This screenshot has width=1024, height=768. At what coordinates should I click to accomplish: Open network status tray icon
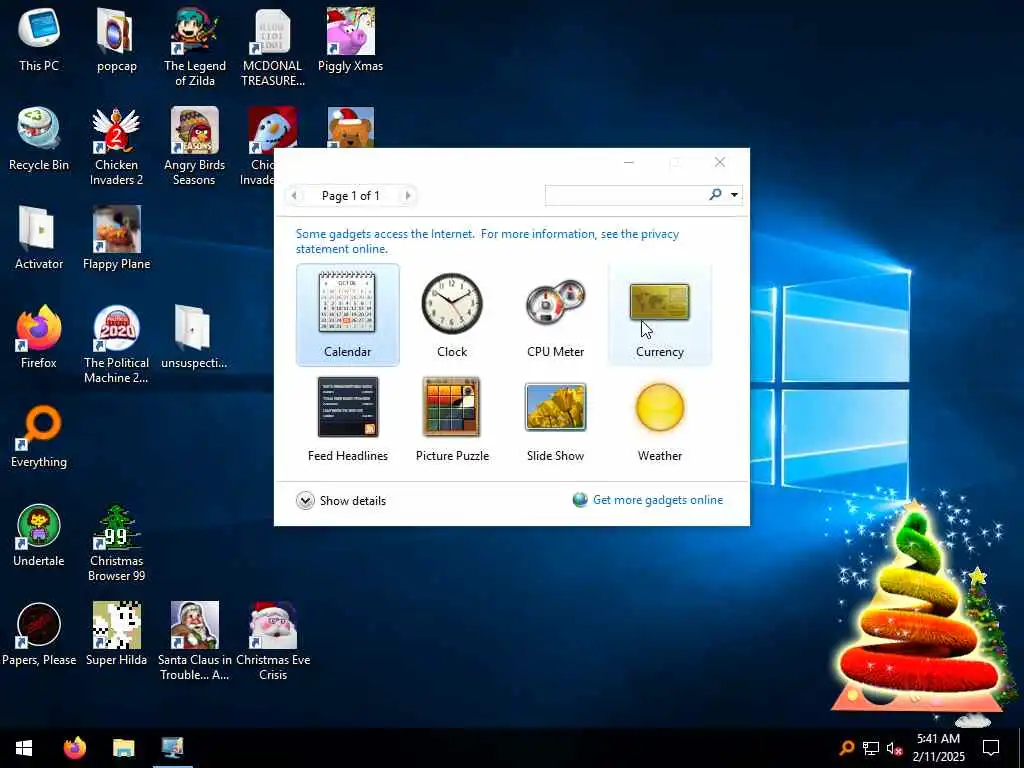[x=871, y=748]
